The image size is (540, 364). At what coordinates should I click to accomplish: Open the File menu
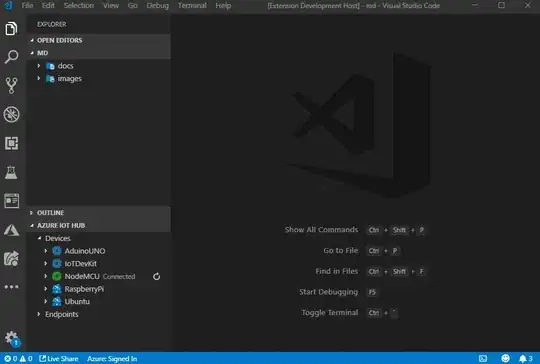[28, 6]
